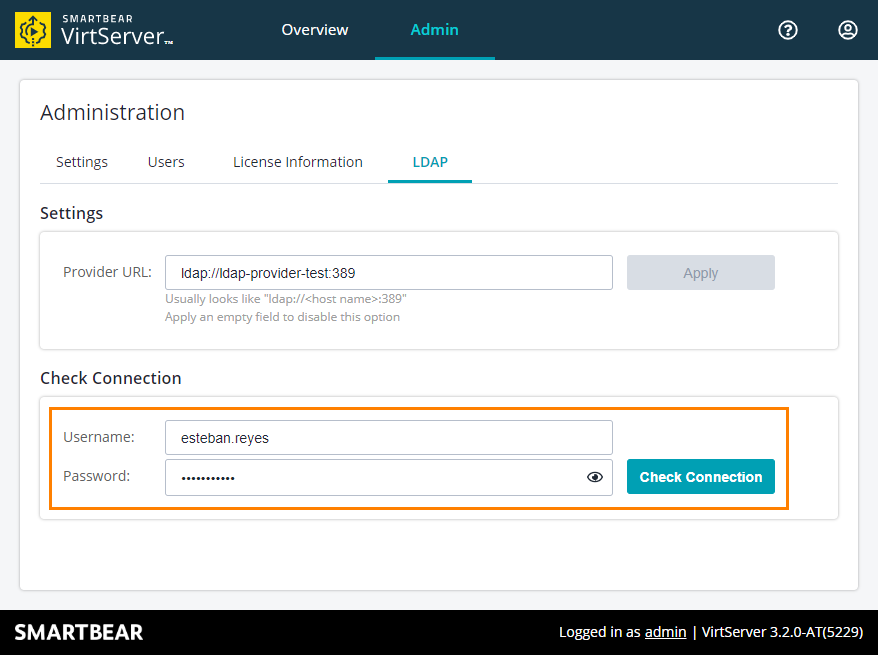Select the Admin navigation tab
The height and width of the screenshot is (655, 878).
pos(434,30)
